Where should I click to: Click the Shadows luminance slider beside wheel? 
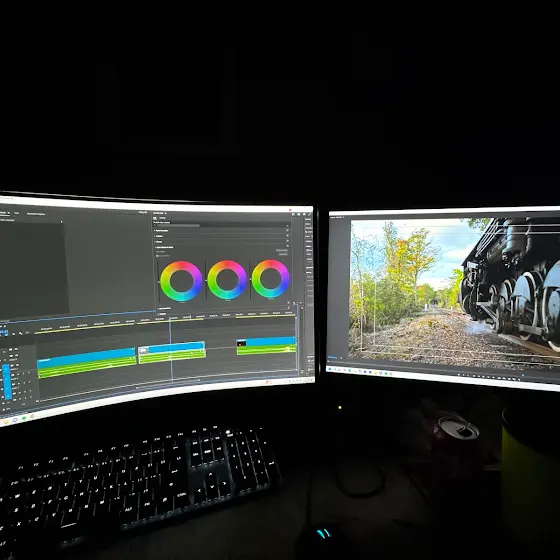[158, 282]
